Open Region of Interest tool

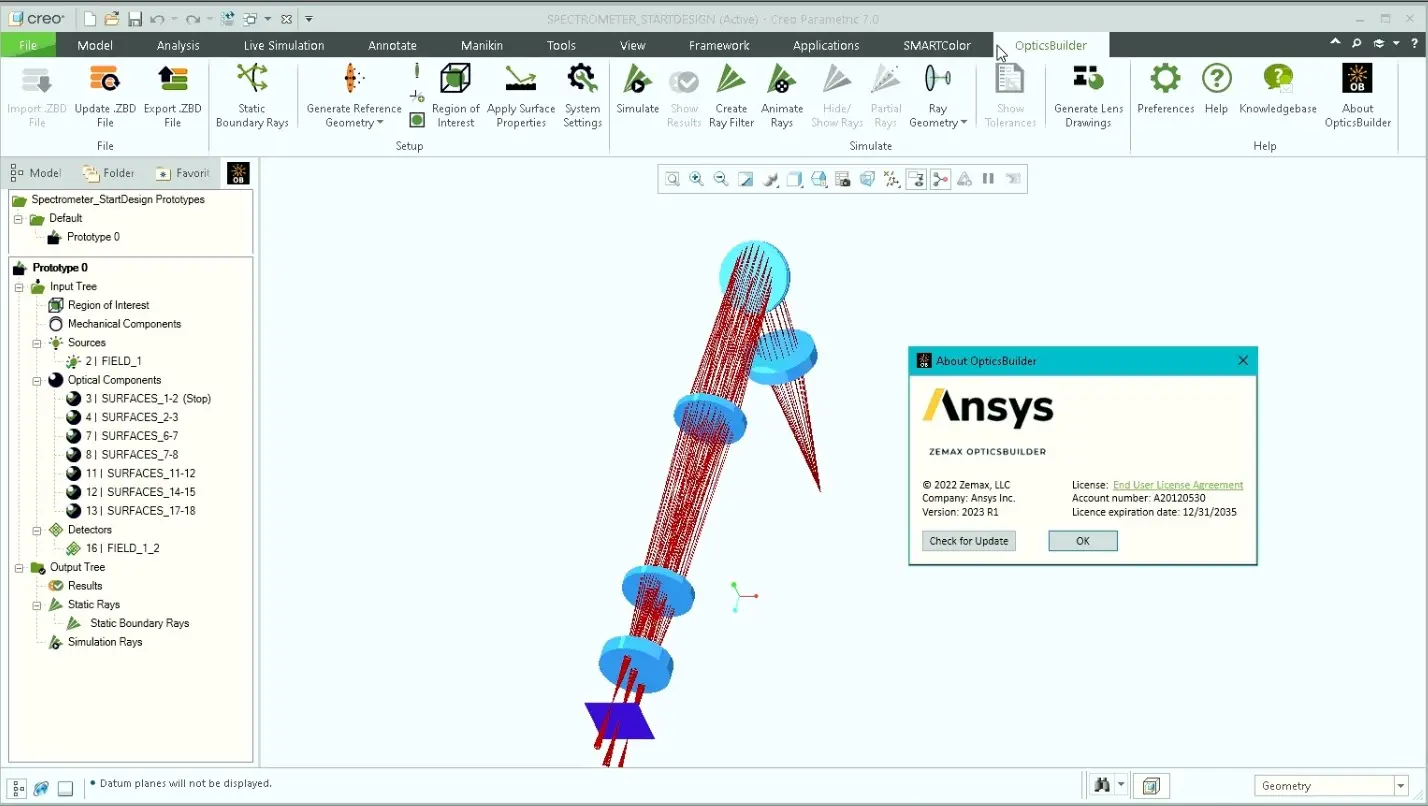click(x=455, y=96)
